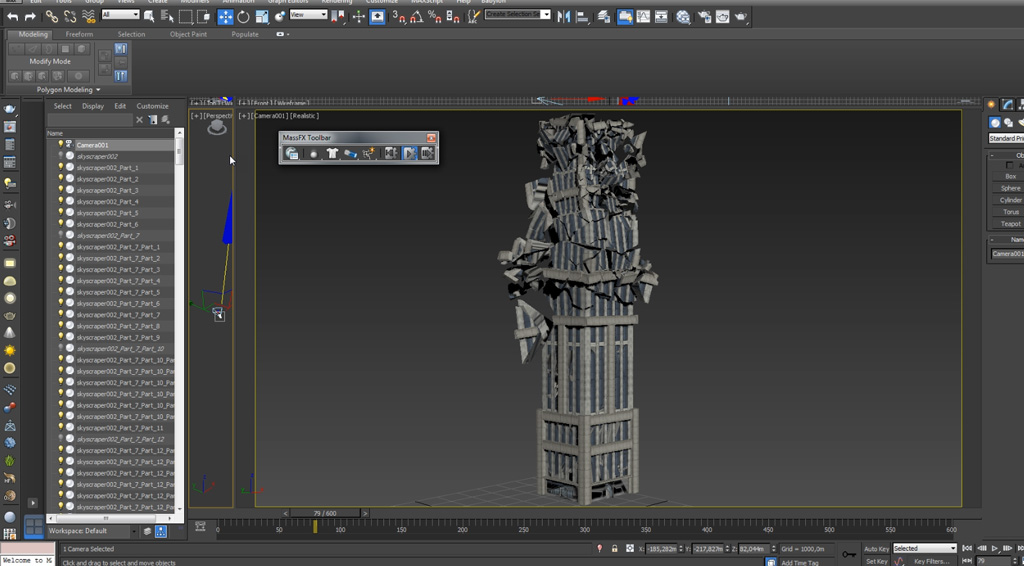Open the reference coordinate 'View' dropdown
This screenshot has height=566, width=1024.
pos(308,15)
